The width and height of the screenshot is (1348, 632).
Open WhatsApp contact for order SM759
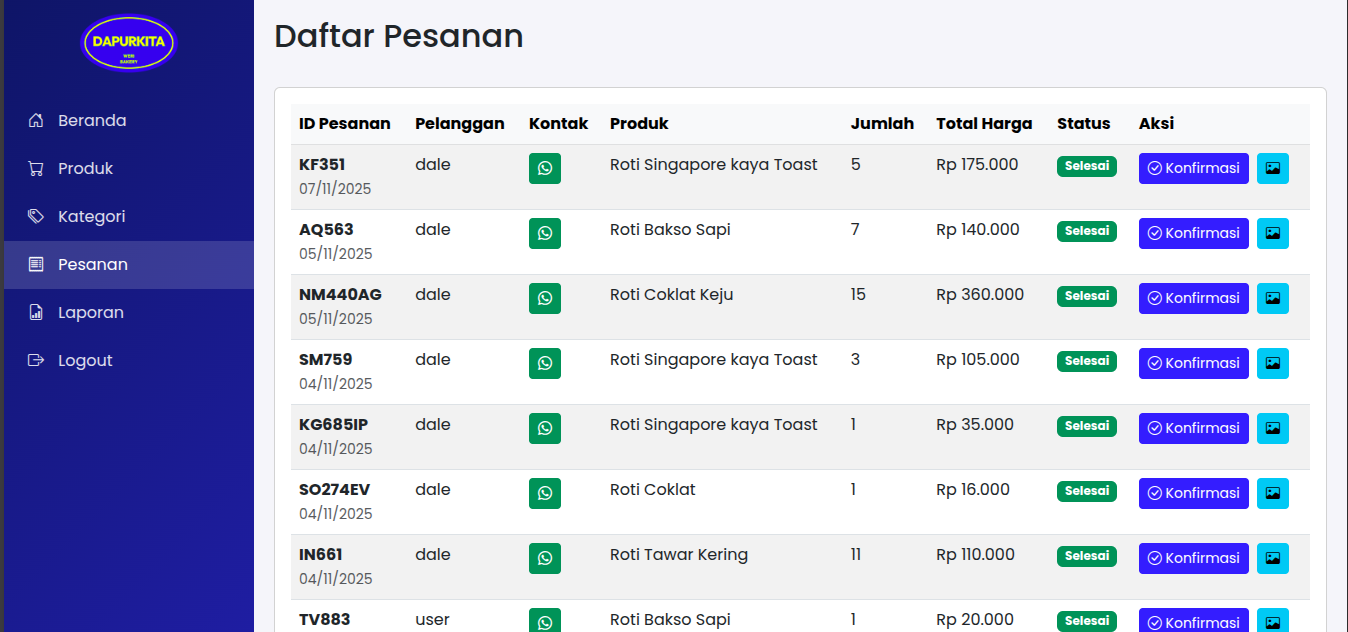pyautogui.click(x=545, y=363)
